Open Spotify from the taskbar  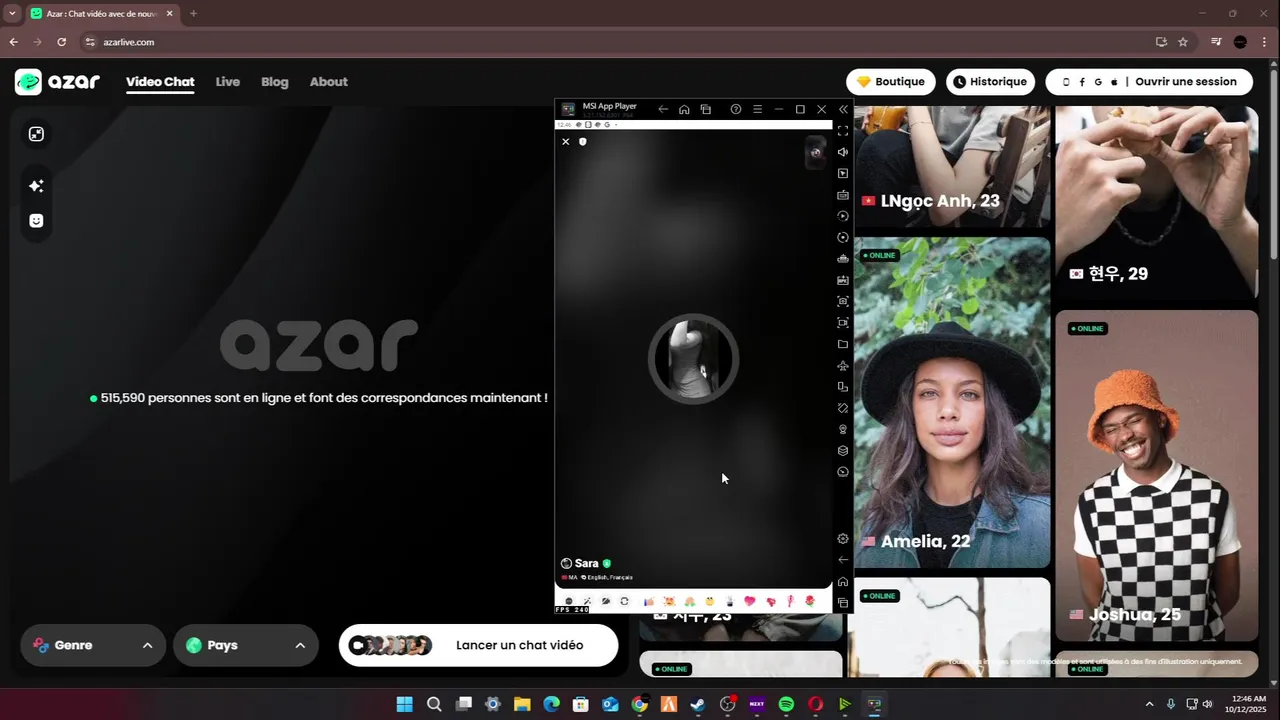[x=786, y=704]
